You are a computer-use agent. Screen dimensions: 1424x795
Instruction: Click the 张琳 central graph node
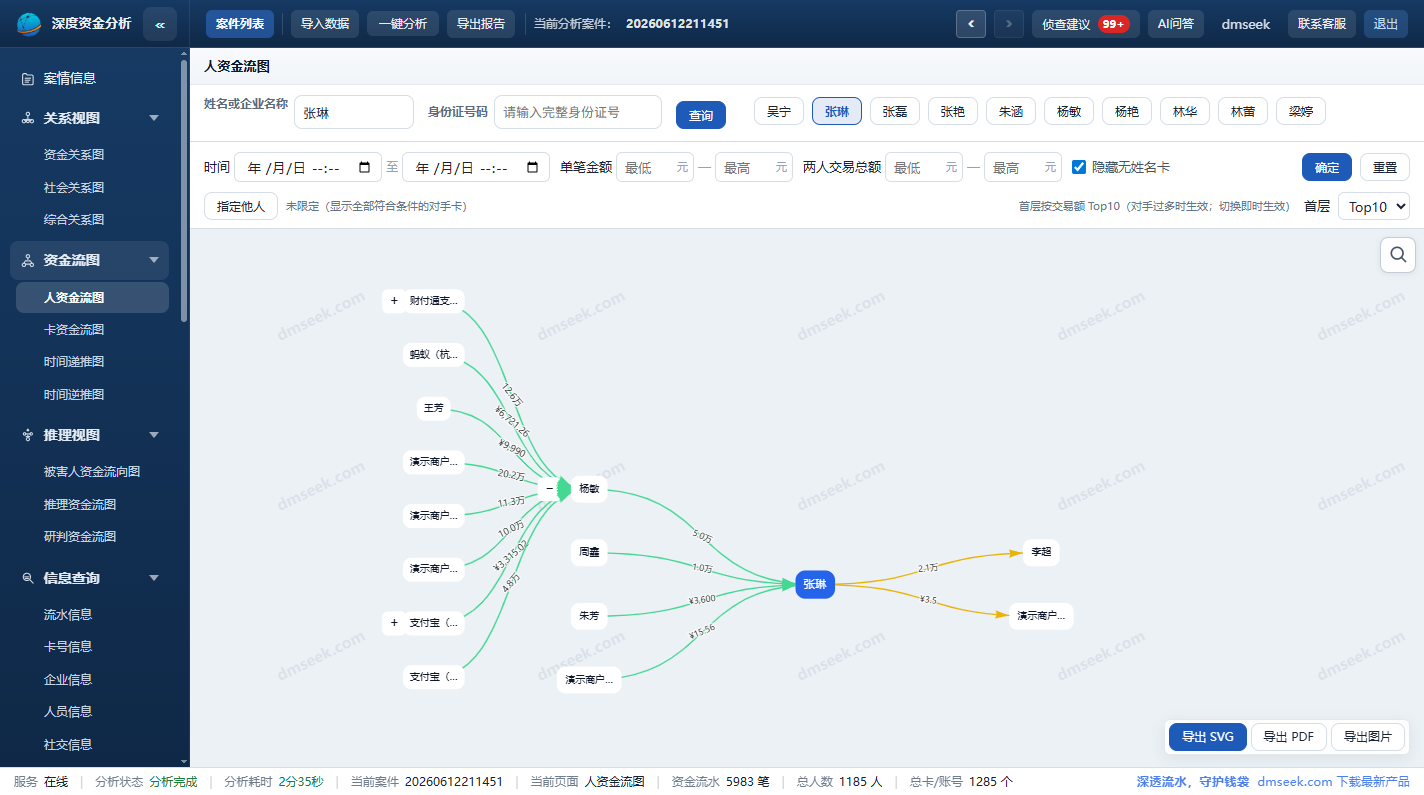[x=815, y=585]
